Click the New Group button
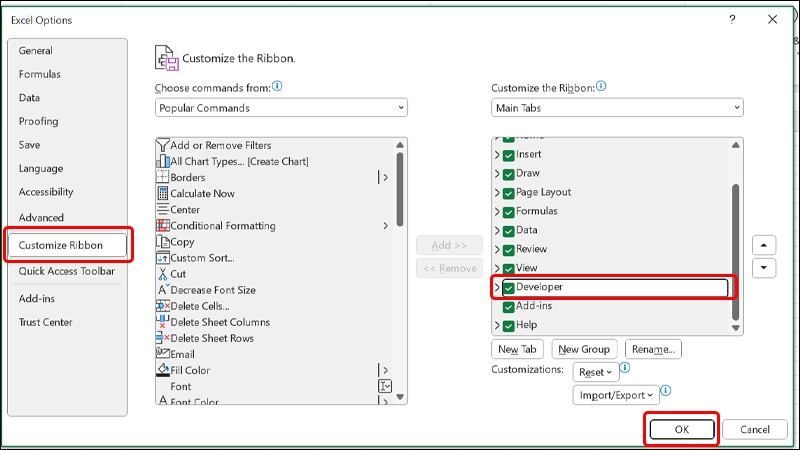Viewport: 800px width, 450px height. 584,349
